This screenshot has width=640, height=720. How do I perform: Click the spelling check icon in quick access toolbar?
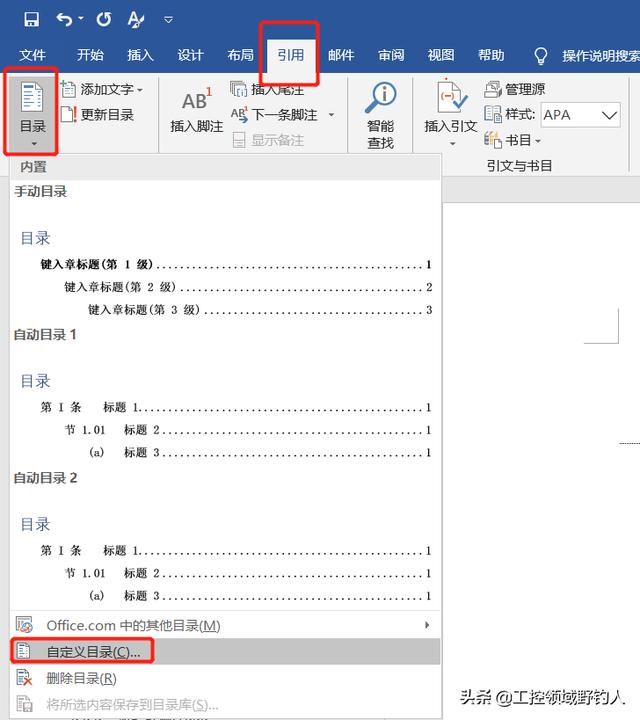coord(136,19)
